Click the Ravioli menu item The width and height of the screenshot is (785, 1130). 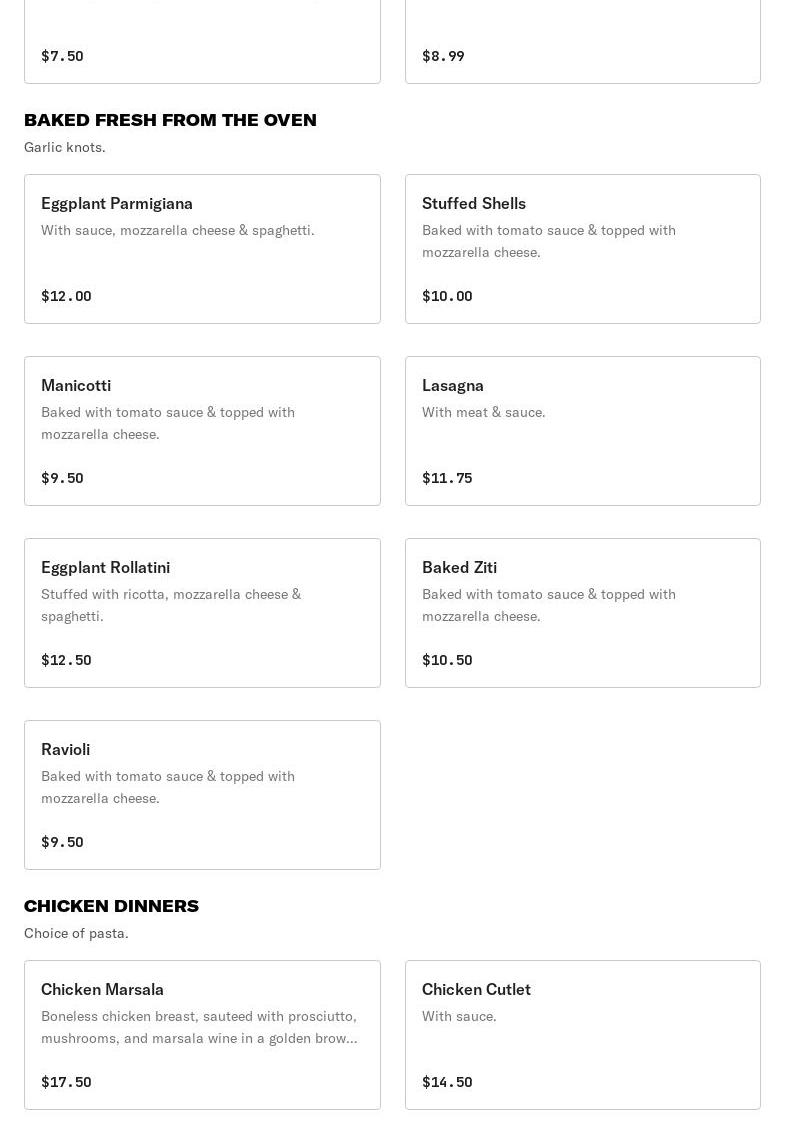click(202, 794)
